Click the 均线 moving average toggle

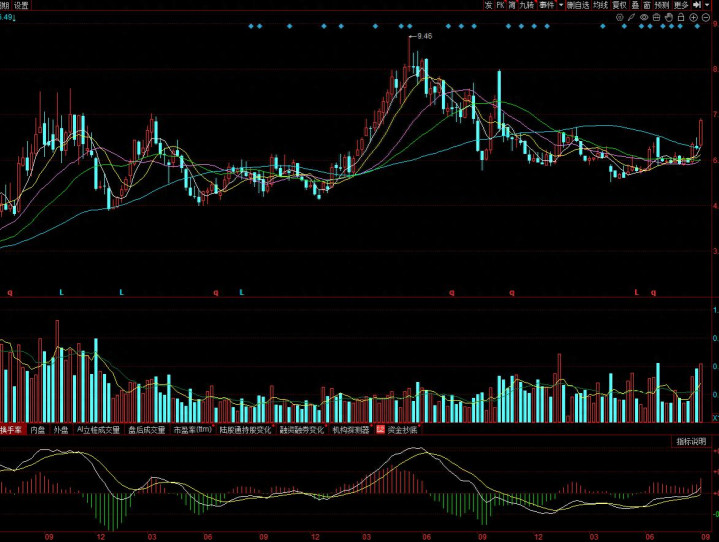pyautogui.click(x=599, y=5)
